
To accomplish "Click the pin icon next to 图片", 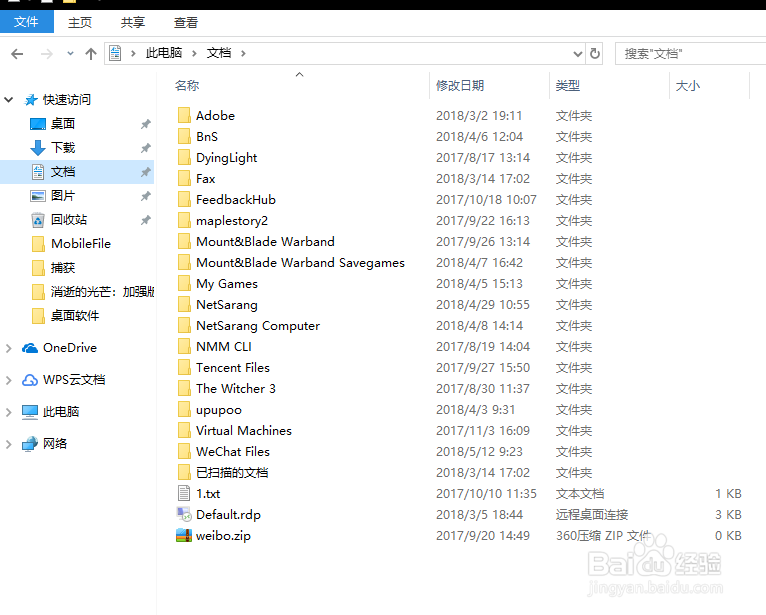I will pos(146,196).
